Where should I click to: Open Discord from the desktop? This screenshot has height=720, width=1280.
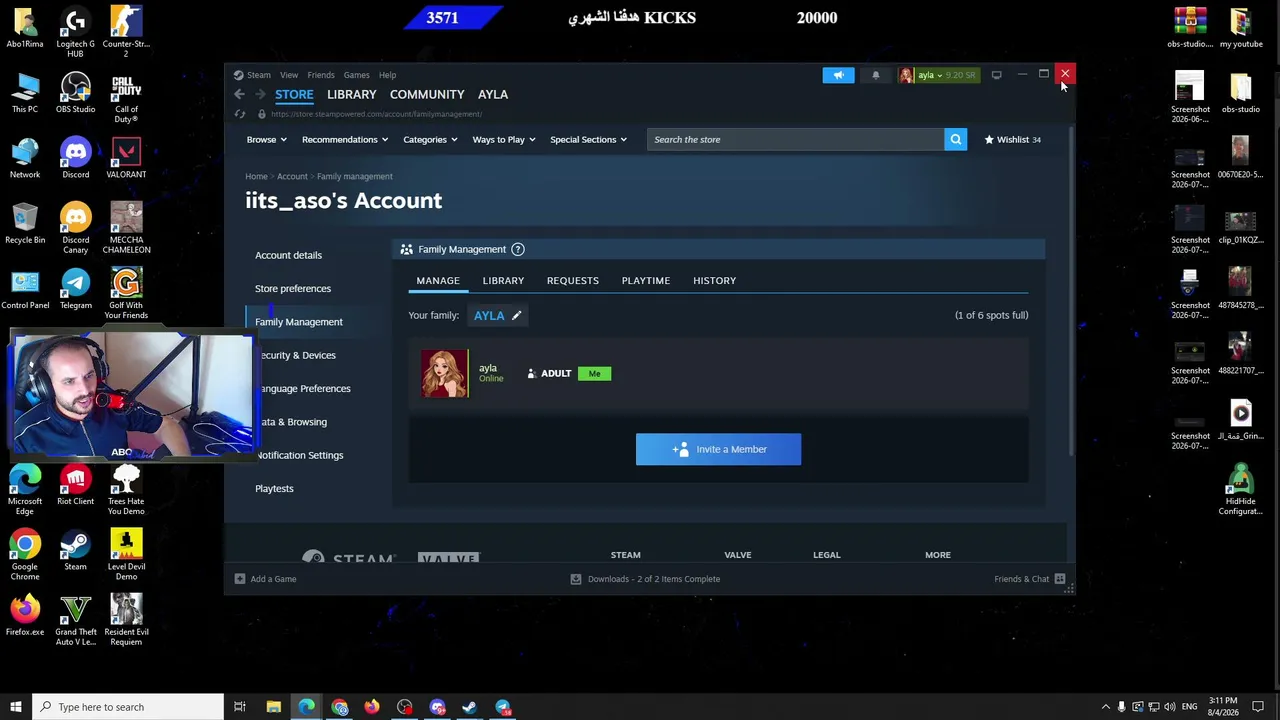(x=75, y=159)
